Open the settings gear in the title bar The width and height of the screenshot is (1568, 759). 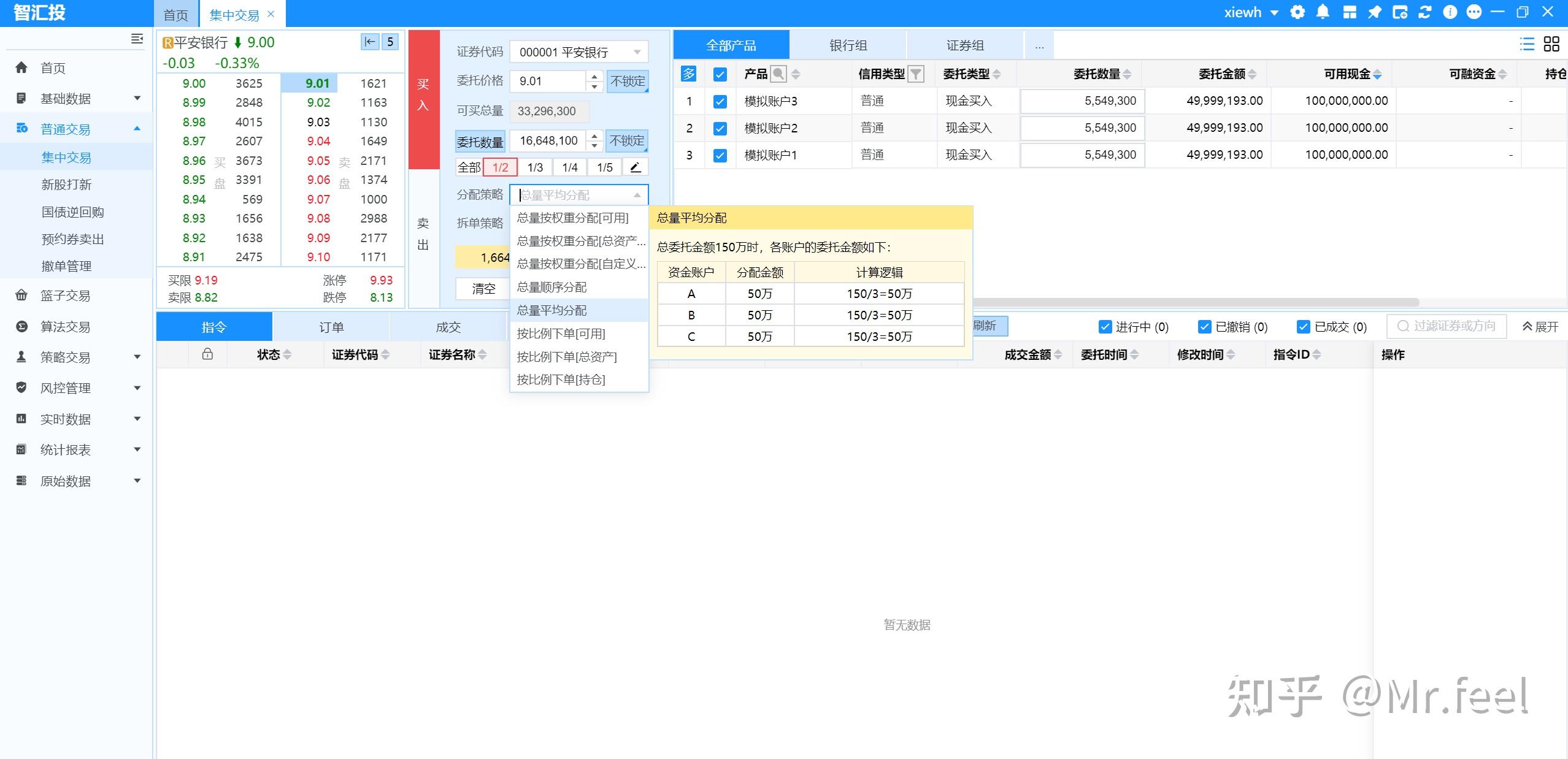(x=1299, y=12)
